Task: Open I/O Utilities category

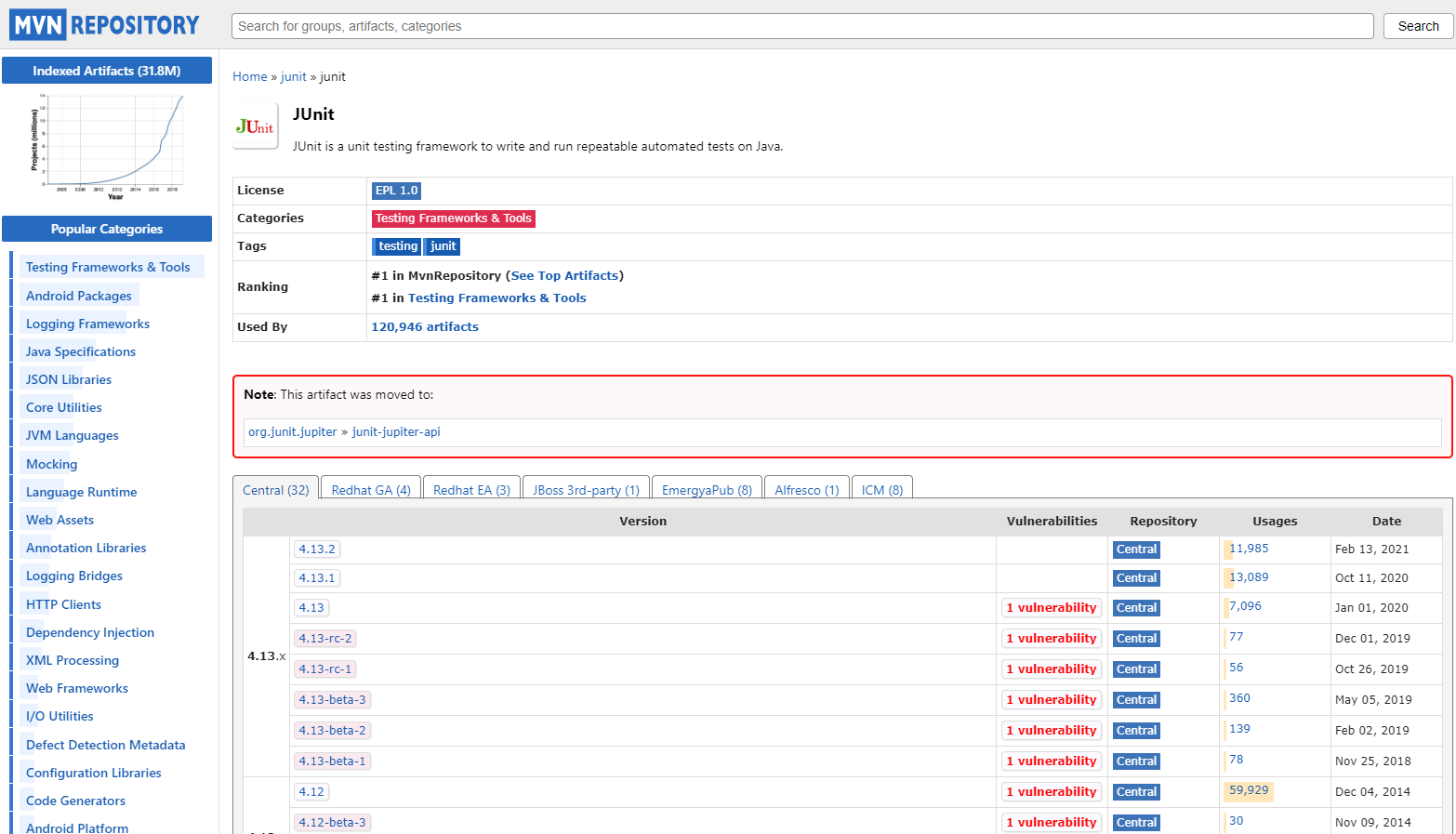Action: (x=60, y=716)
